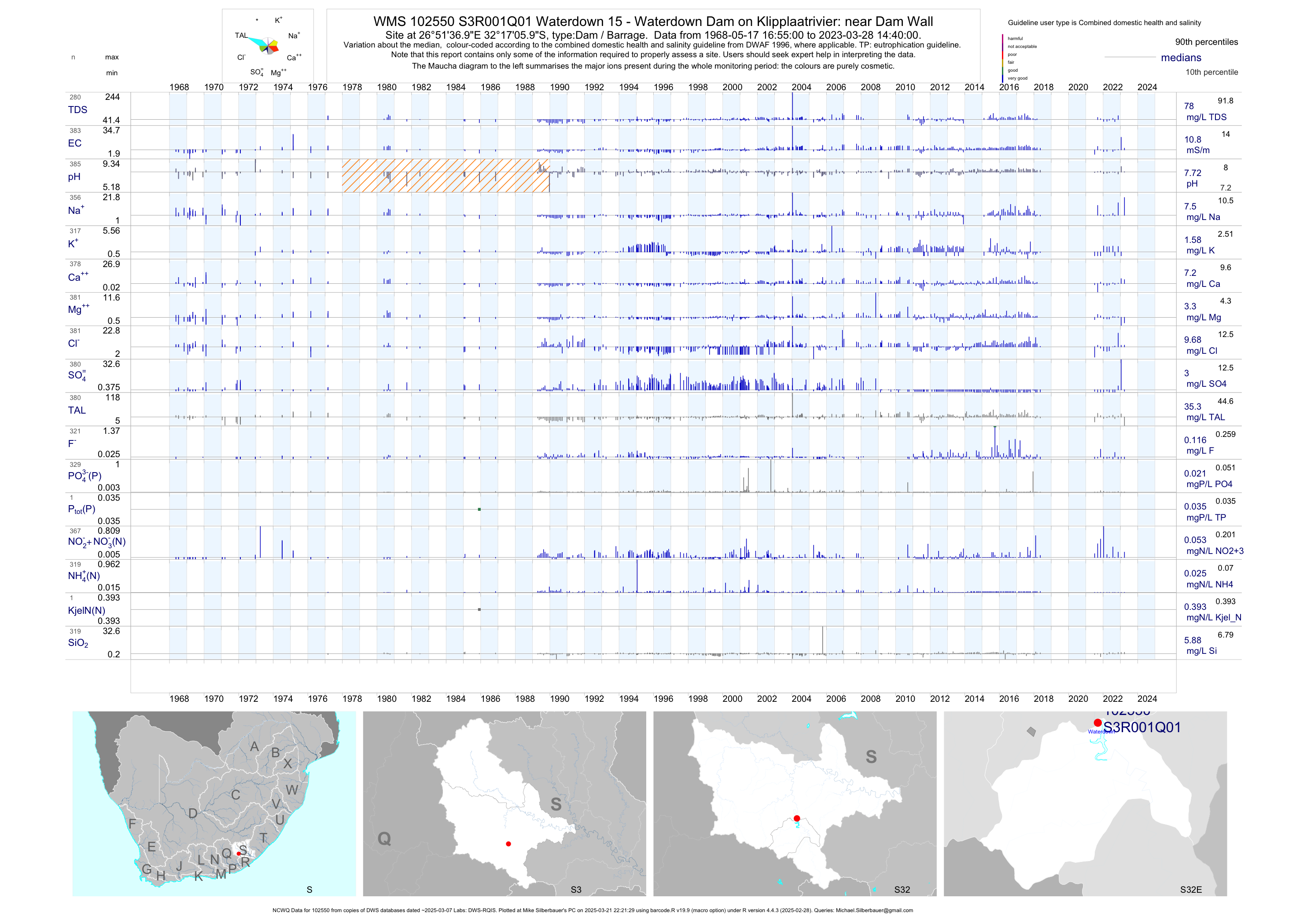Click the orange hatched pH region
This screenshot has height=924, width=1307.
click(x=445, y=175)
